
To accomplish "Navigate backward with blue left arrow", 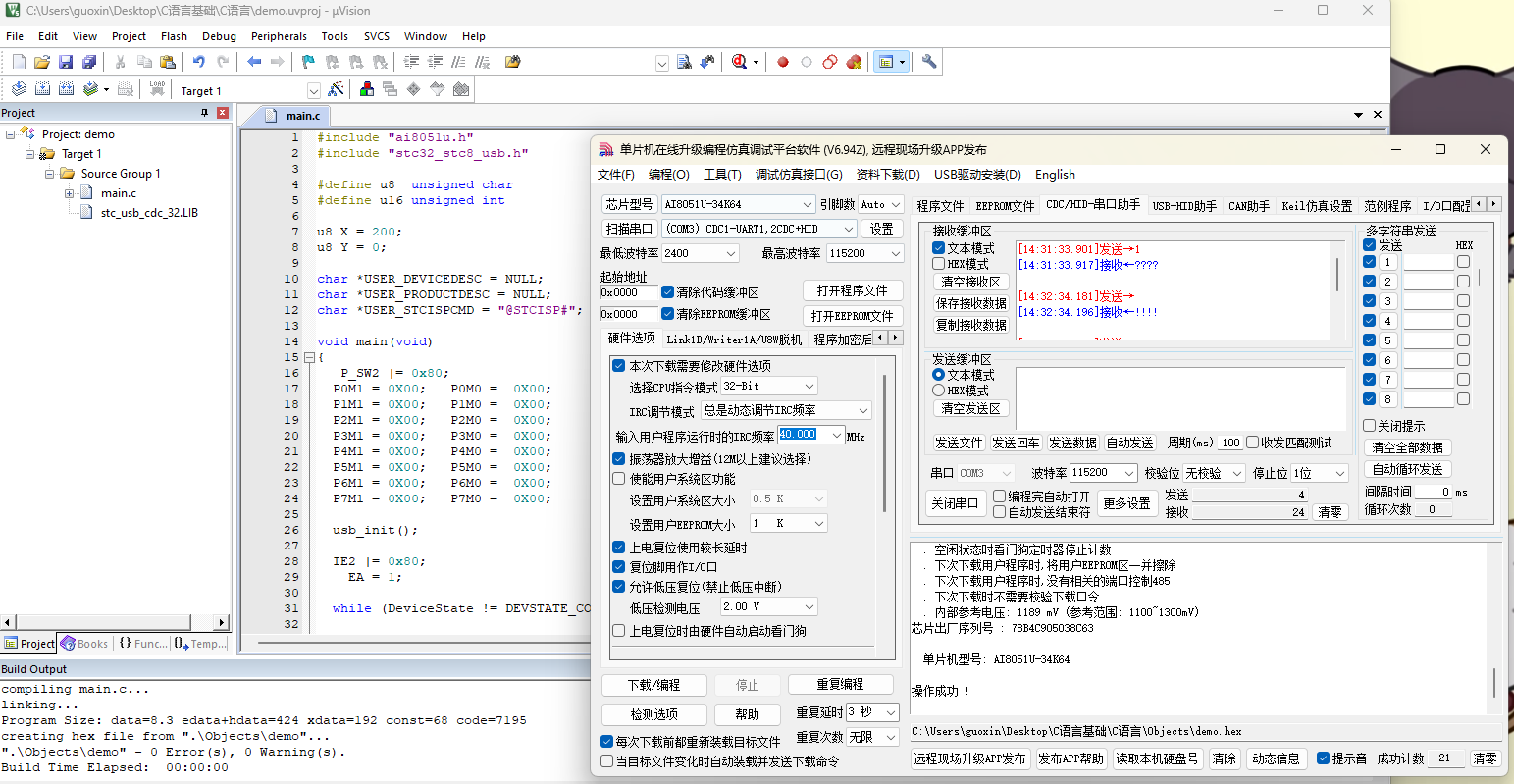I will coord(254,62).
